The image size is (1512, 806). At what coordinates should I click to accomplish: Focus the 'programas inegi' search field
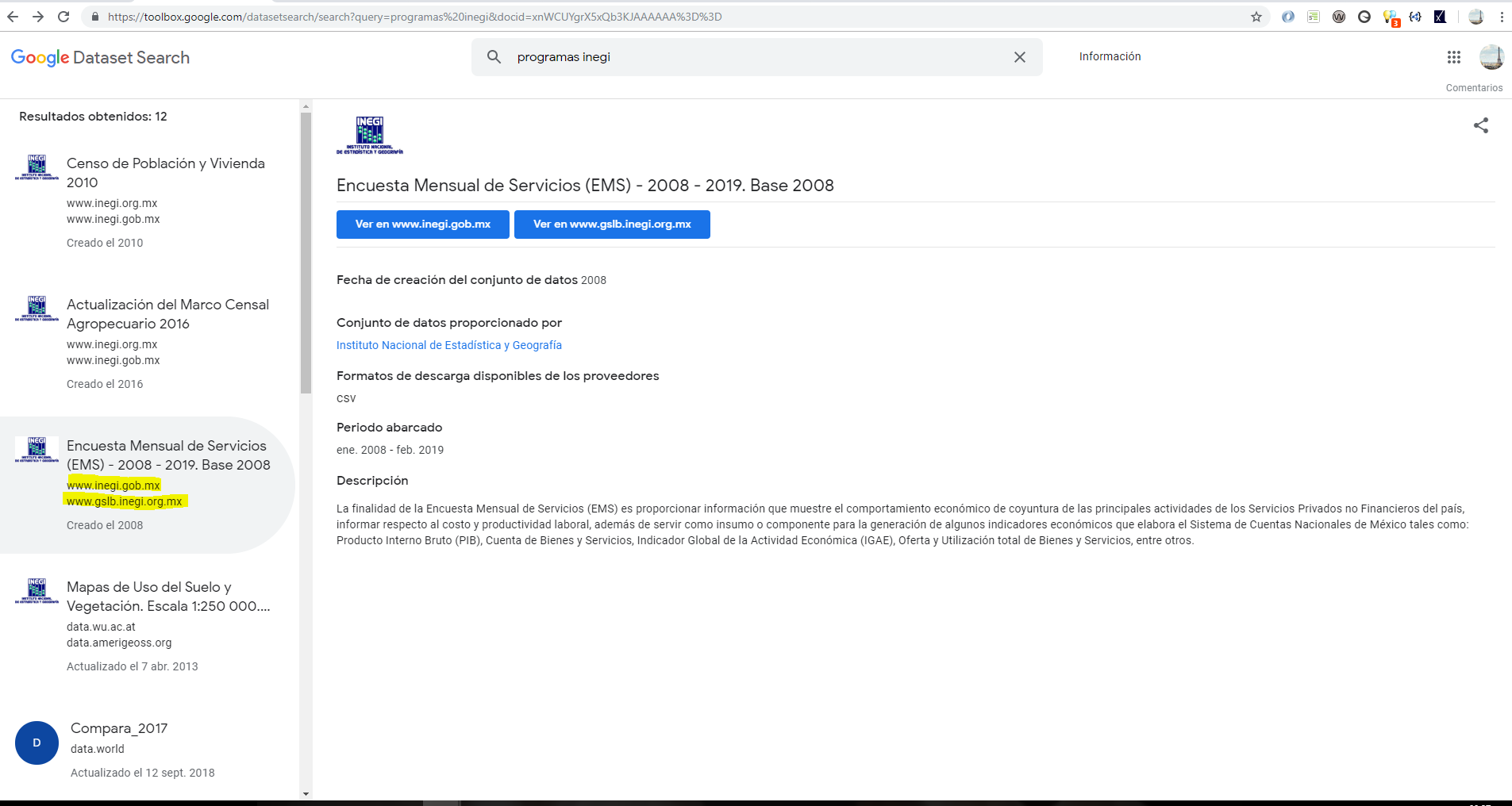pos(757,57)
